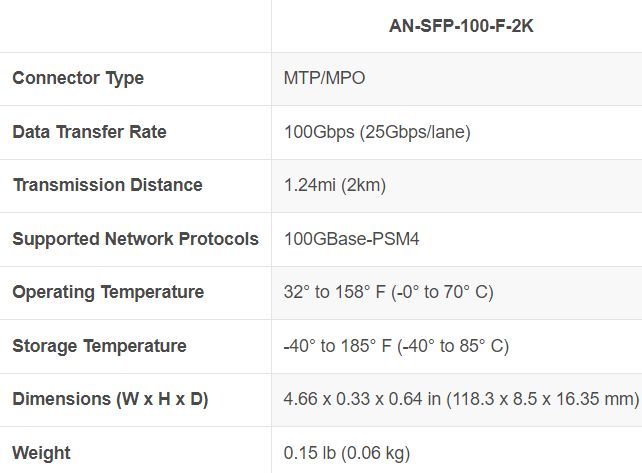642x473 pixels.
Task: Click the AN-SFP-100-F-2K column header
Action: pyautogui.click(x=461, y=26)
